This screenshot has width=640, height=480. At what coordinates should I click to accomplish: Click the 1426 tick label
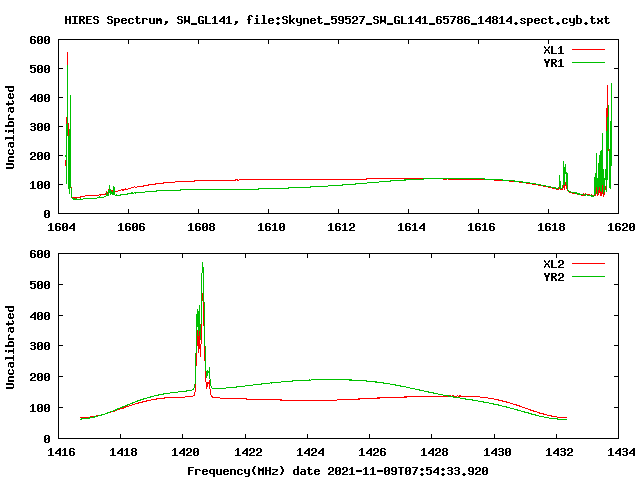click(372, 452)
